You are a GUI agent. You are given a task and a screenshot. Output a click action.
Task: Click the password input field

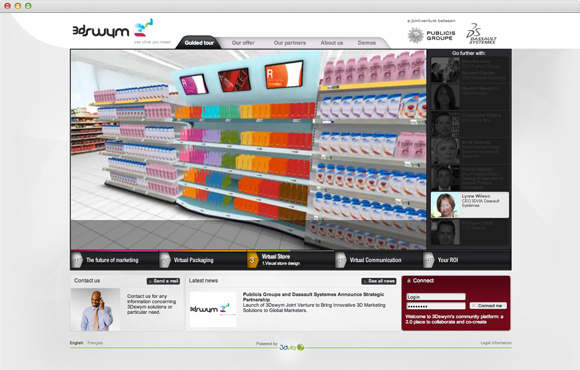tap(436, 306)
